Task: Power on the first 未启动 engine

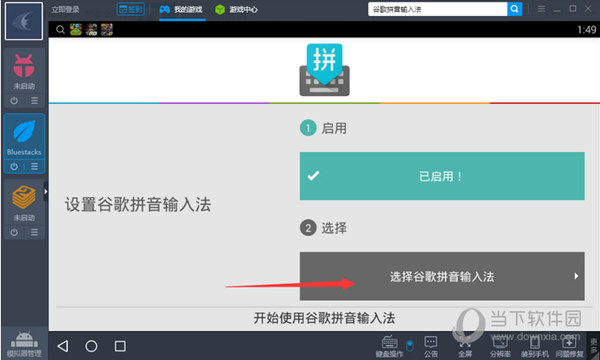Action: pos(14,101)
